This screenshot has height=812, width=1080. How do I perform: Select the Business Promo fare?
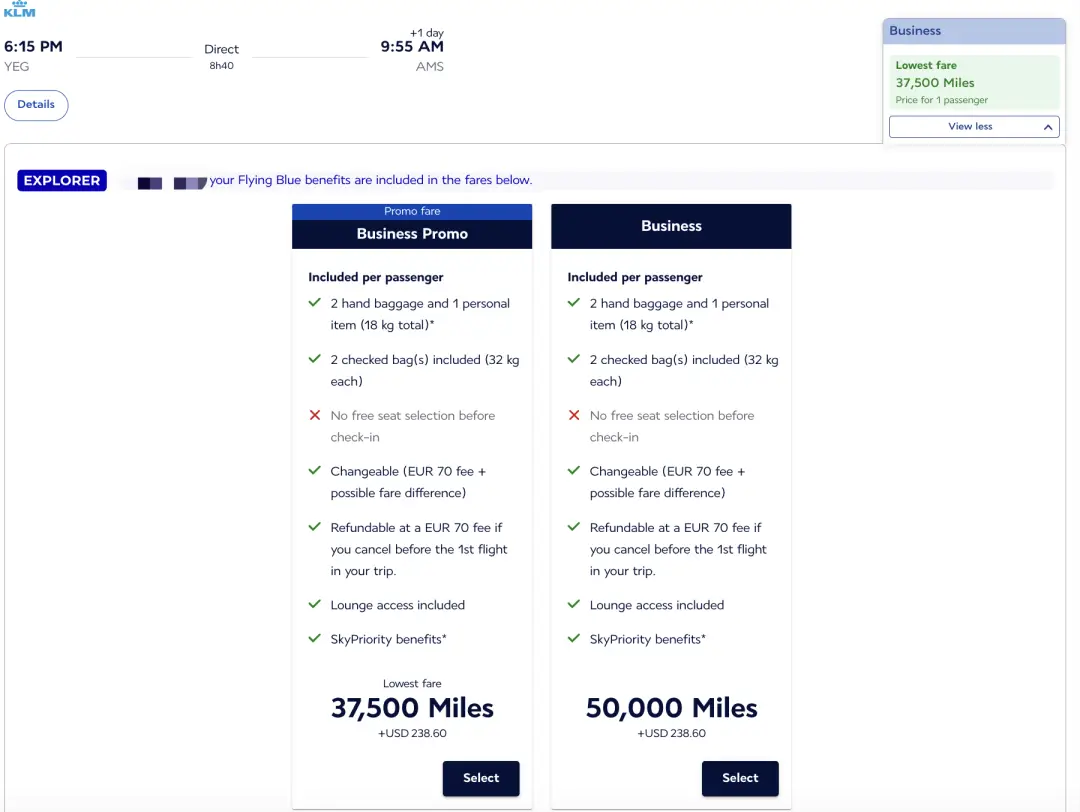(481, 778)
